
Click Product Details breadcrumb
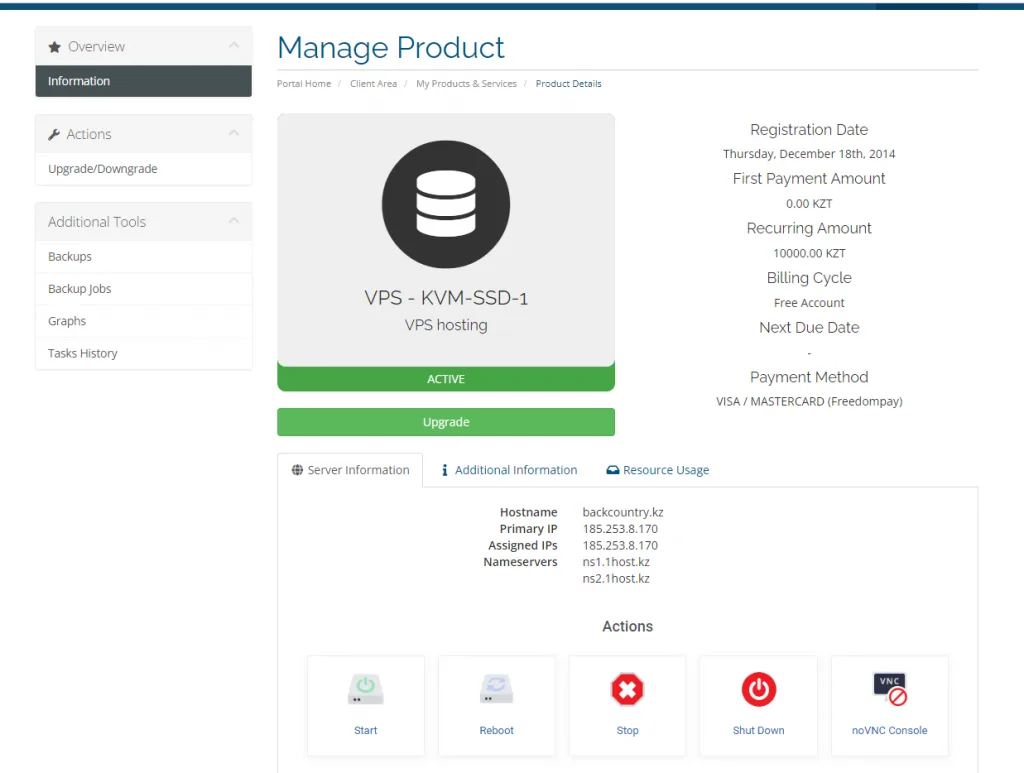[x=568, y=84]
